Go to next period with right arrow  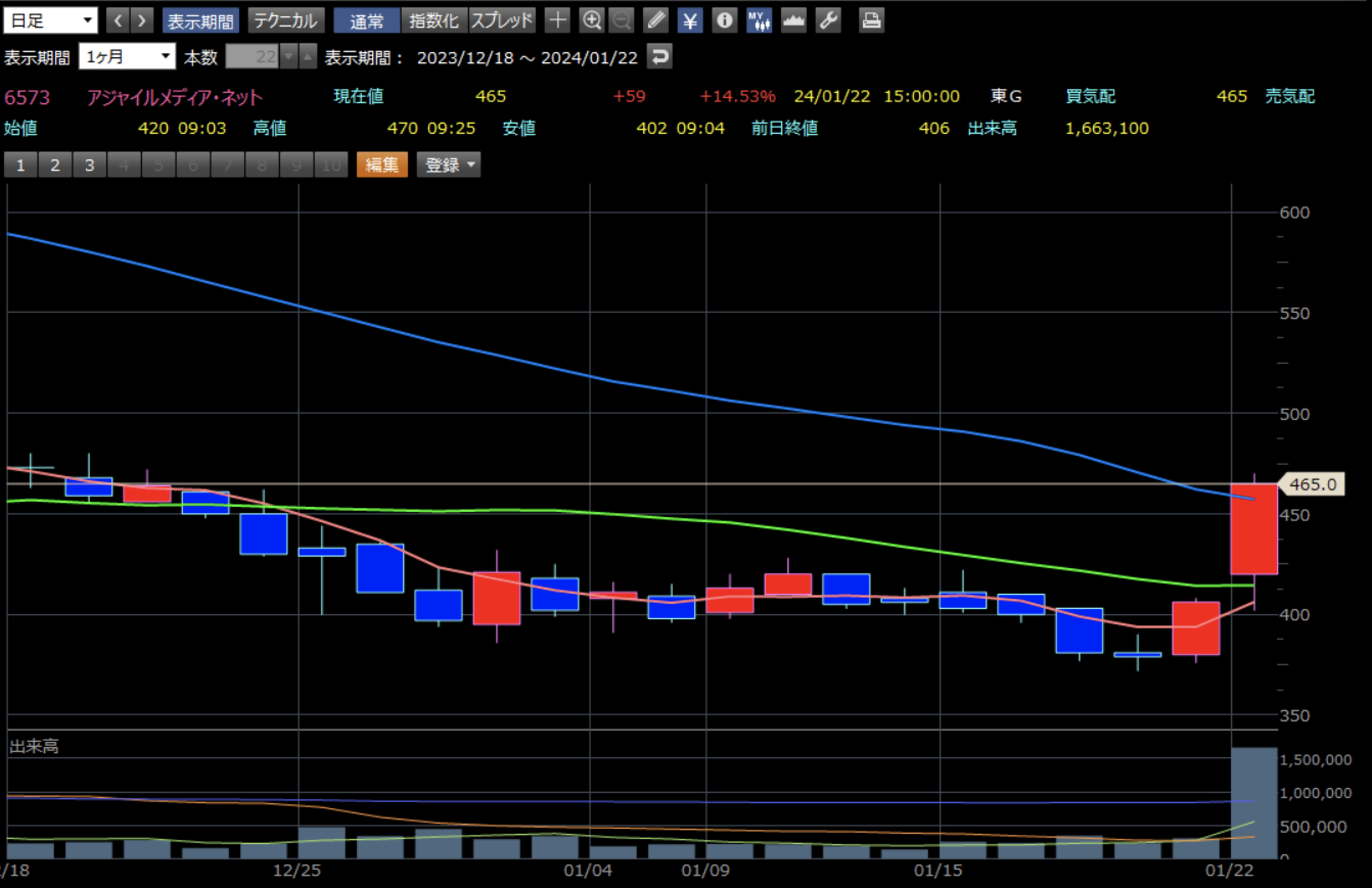click(x=142, y=21)
